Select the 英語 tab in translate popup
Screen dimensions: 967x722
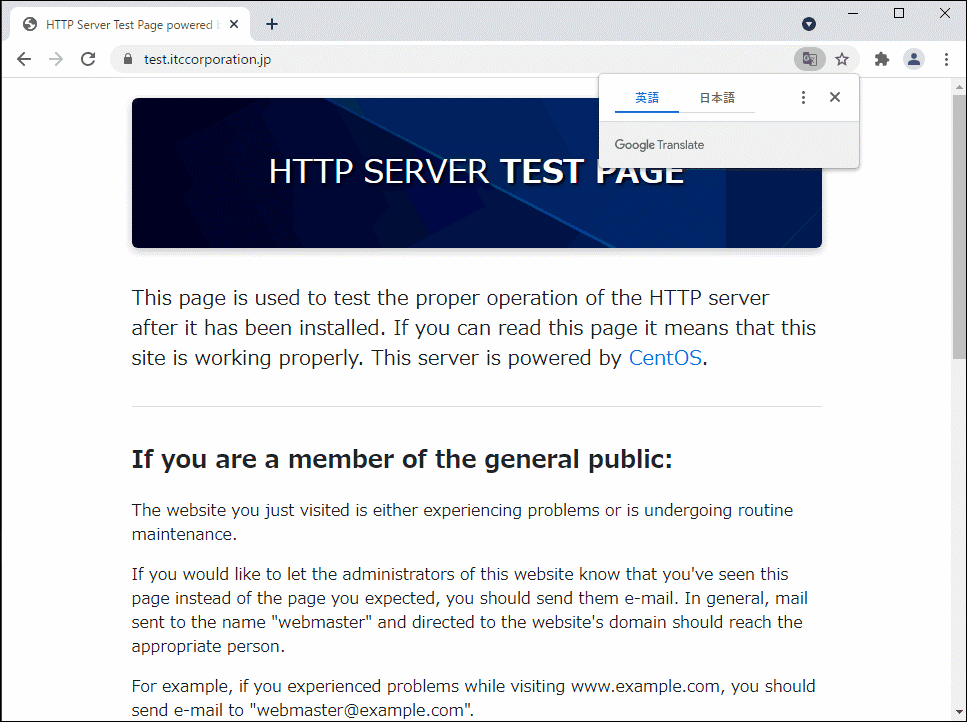[647, 97]
